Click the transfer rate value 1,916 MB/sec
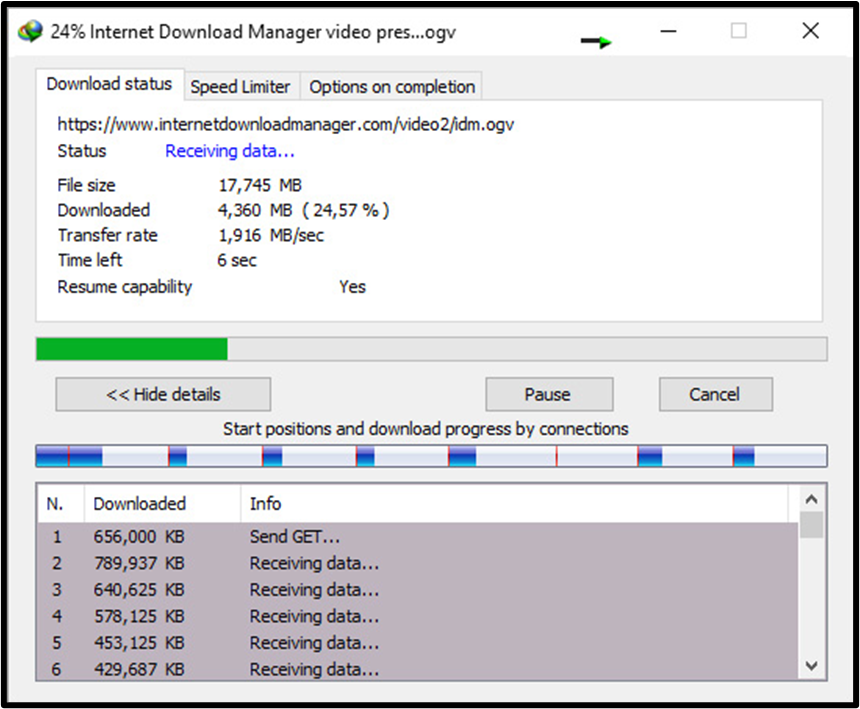Screen dimensions: 860x709 (271, 235)
